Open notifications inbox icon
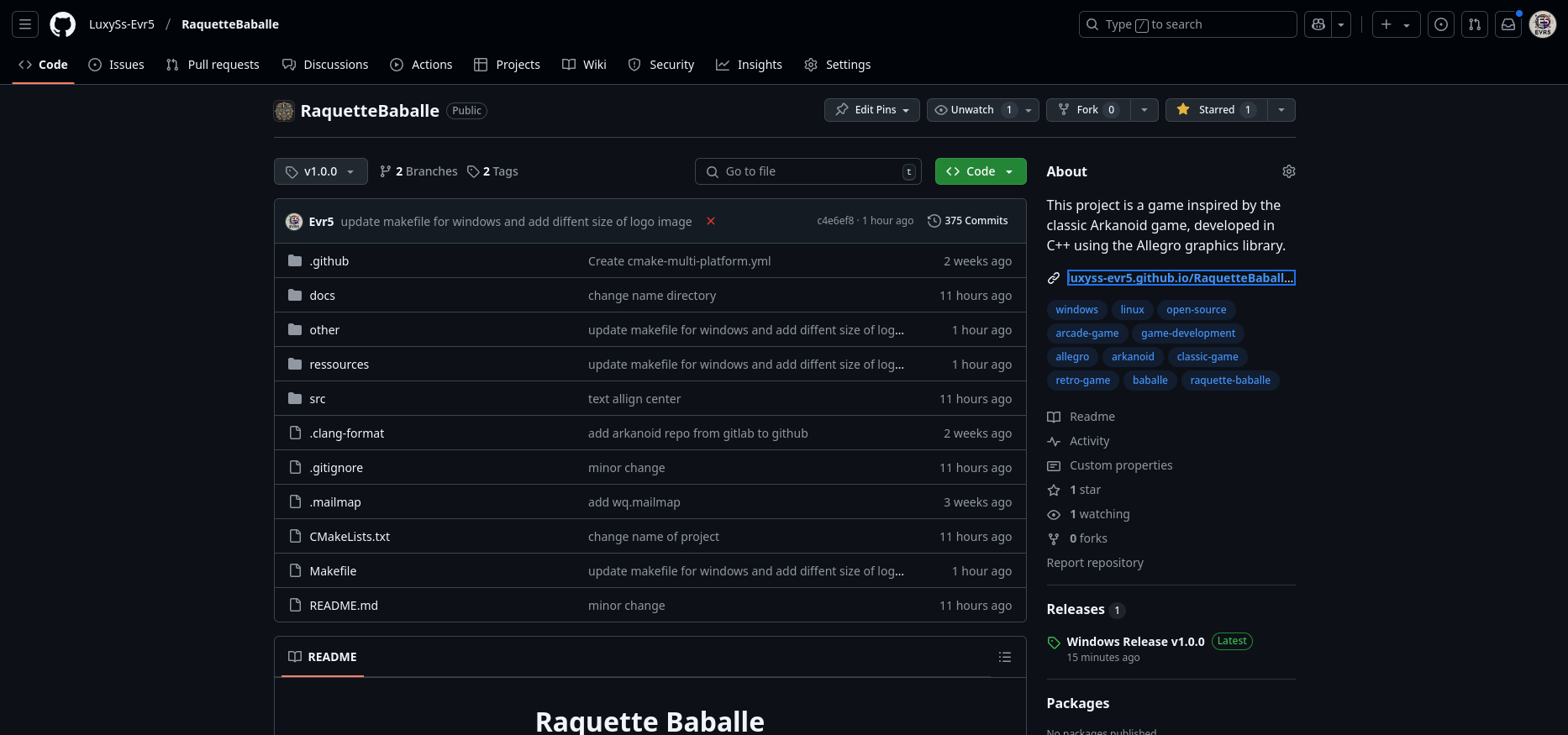The width and height of the screenshot is (1568, 735). click(x=1508, y=24)
